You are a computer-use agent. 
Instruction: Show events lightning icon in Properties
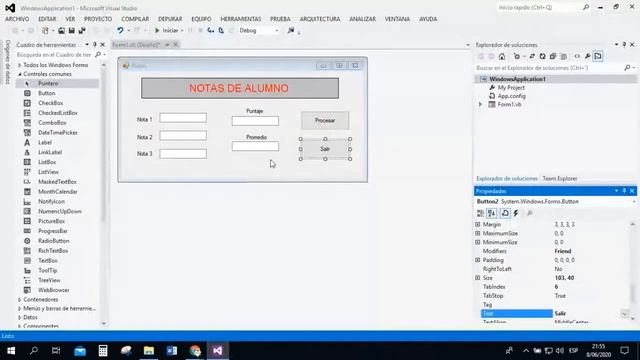tap(516, 213)
